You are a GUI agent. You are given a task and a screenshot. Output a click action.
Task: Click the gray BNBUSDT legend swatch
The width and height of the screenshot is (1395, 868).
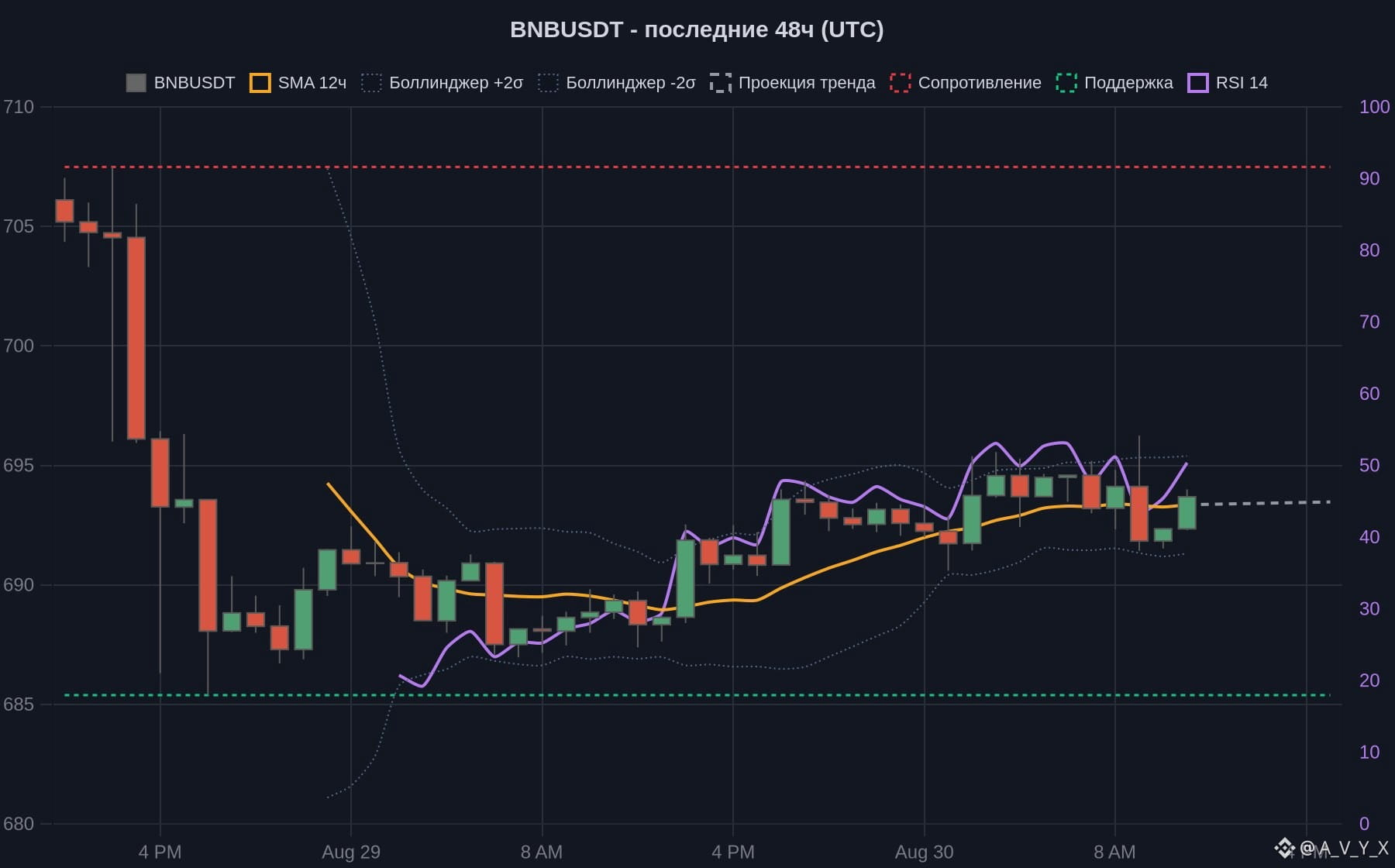(x=136, y=83)
